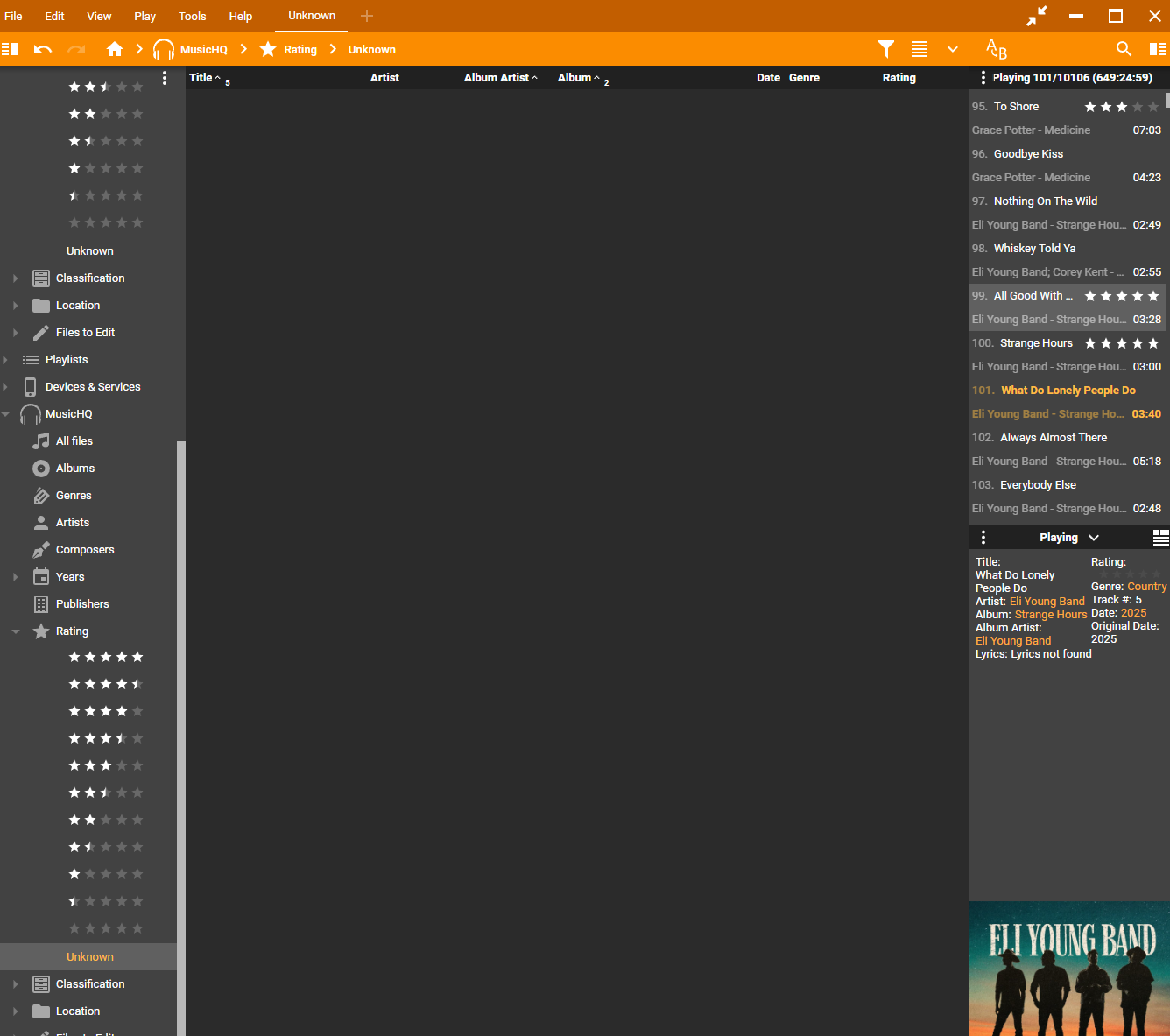Open Now Playing list three-dot menu
The width and height of the screenshot is (1170, 1036).
tap(983, 78)
